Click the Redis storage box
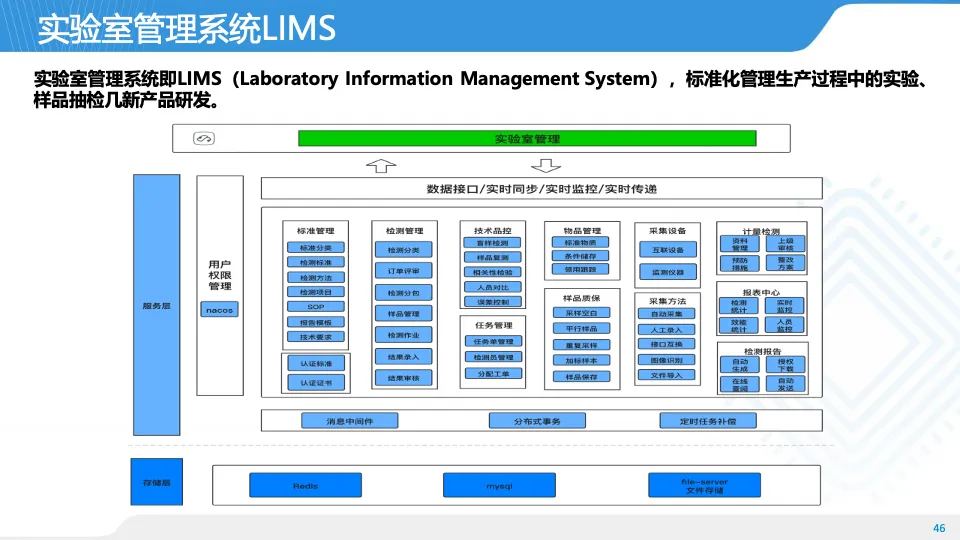This screenshot has height=540, width=960. pyautogui.click(x=306, y=485)
